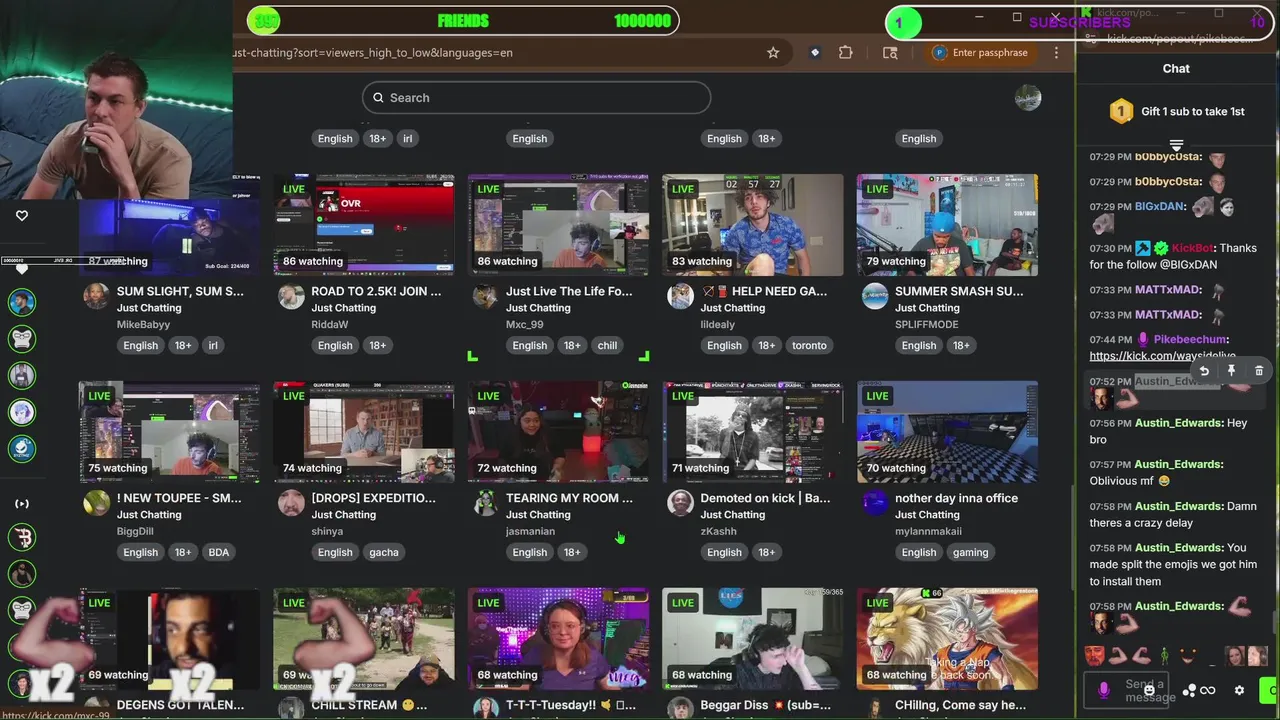The height and width of the screenshot is (720, 1280).
Task: Select the 'BDA' tag under BiggDill
Action: click(x=219, y=552)
